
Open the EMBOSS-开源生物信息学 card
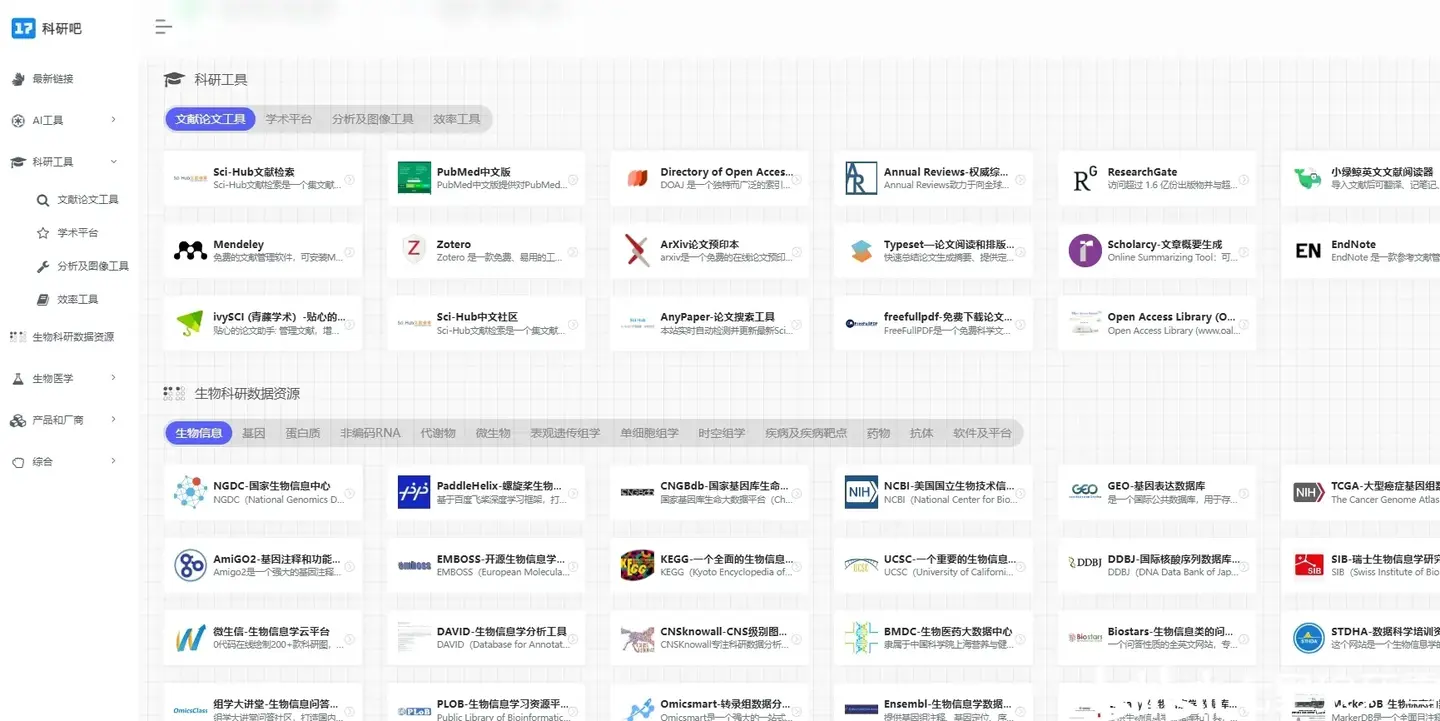486,565
